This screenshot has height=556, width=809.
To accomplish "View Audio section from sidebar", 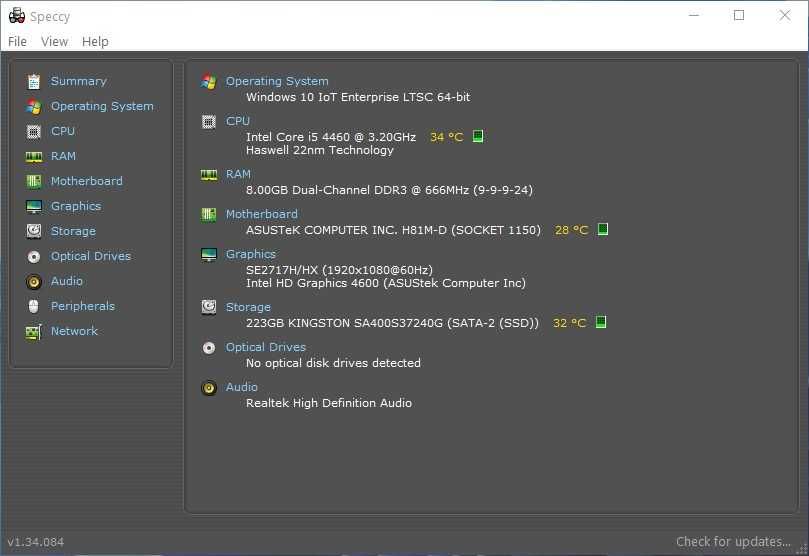I will click(x=67, y=281).
